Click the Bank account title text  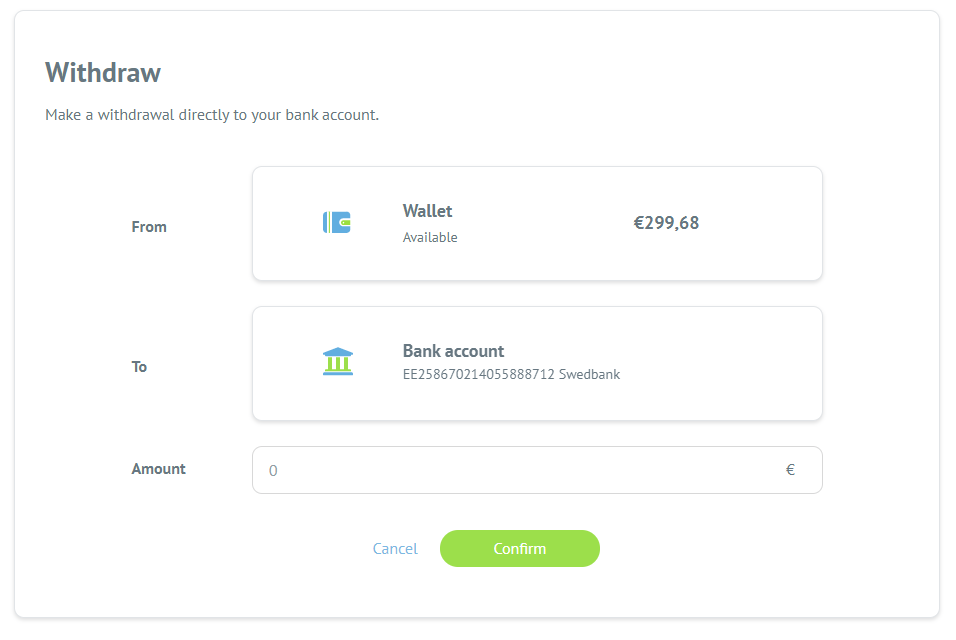(454, 351)
